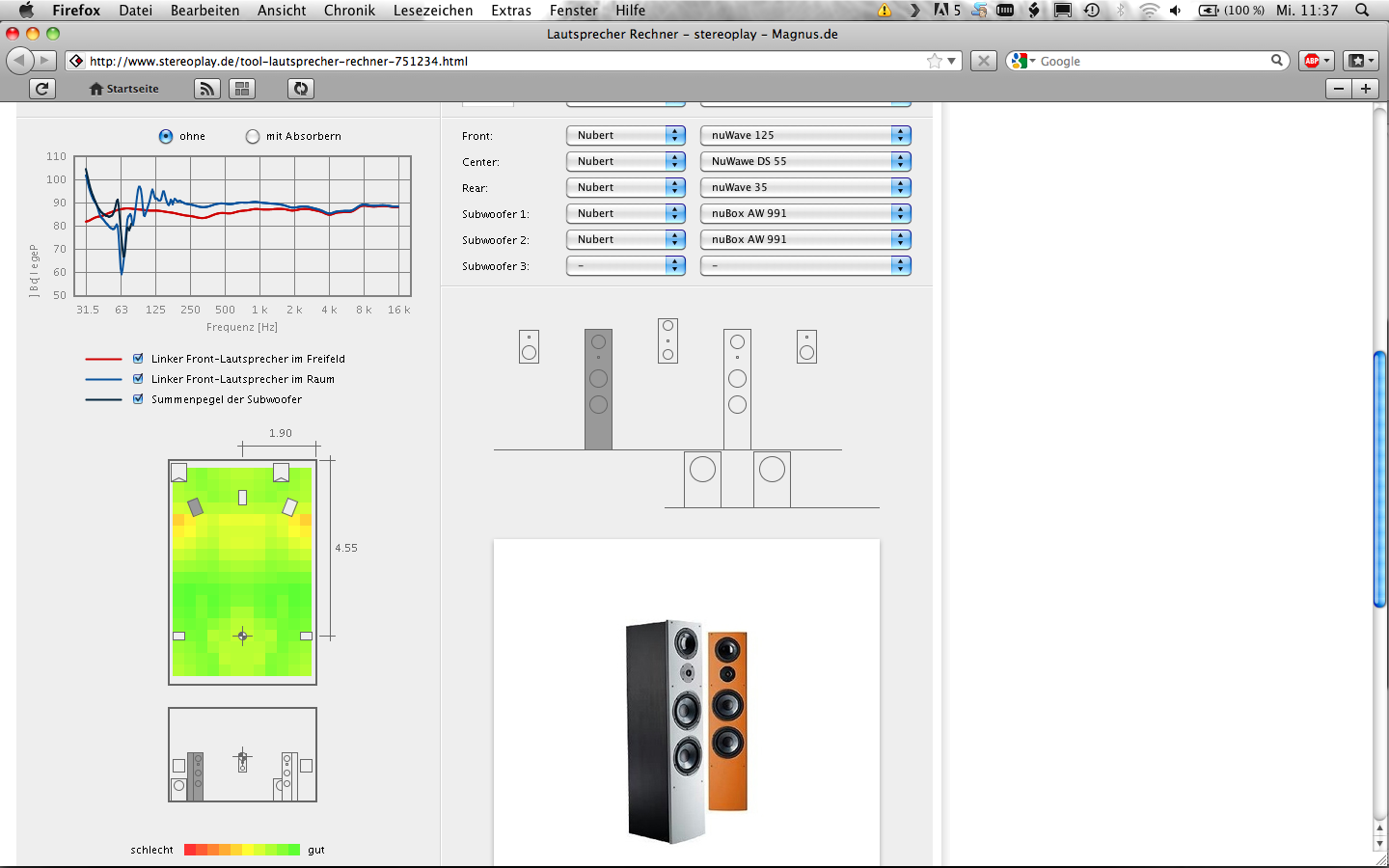Click the Adobe updater menu bar icon
The height and width of the screenshot is (868, 1389).
click(947, 11)
